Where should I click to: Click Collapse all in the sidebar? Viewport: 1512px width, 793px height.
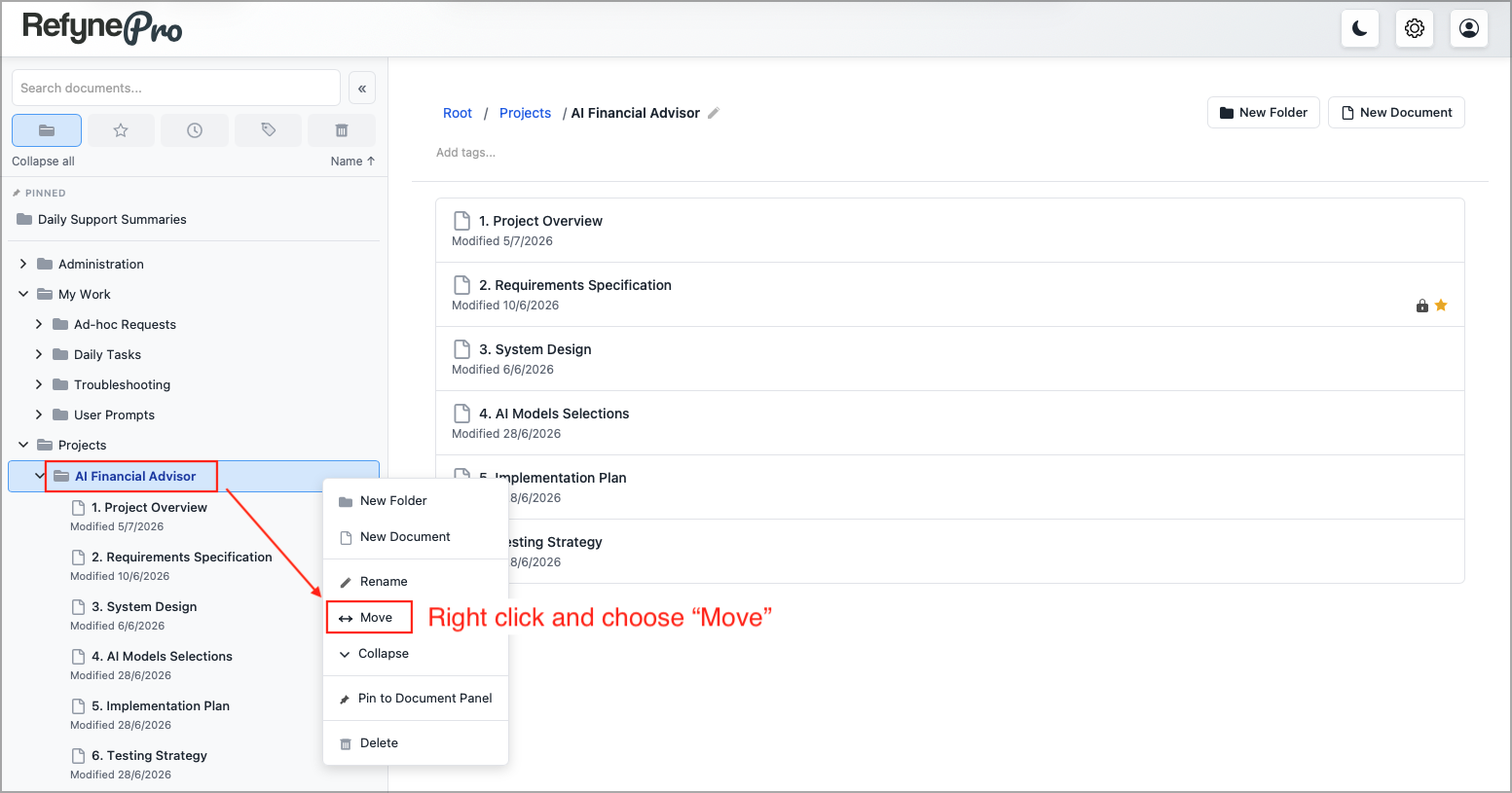tap(43, 162)
